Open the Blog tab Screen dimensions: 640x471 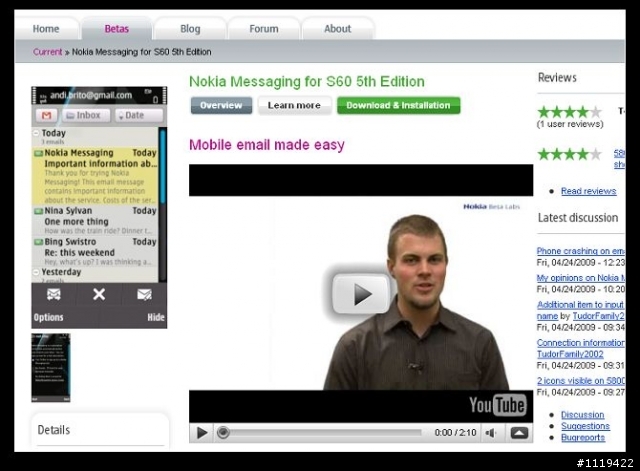tap(190, 29)
